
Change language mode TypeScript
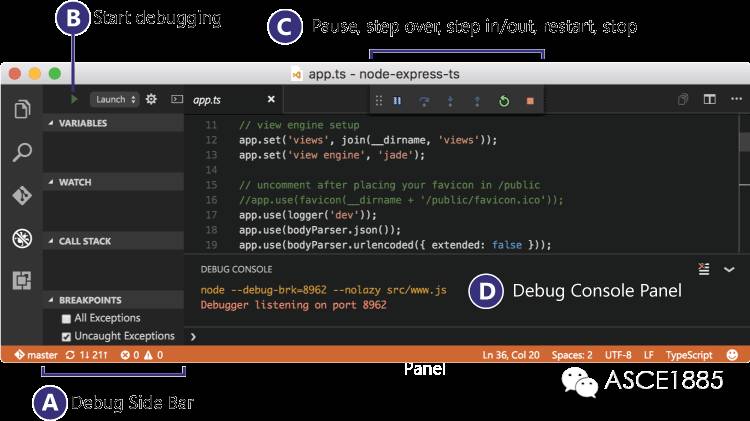click(689, 355)
